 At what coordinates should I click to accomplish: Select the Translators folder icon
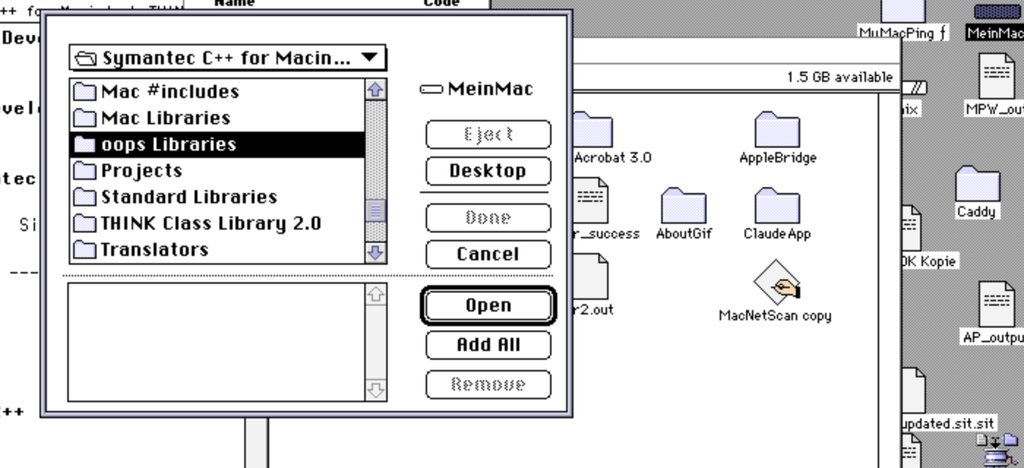pyautogui.click(x=85, y=249)
